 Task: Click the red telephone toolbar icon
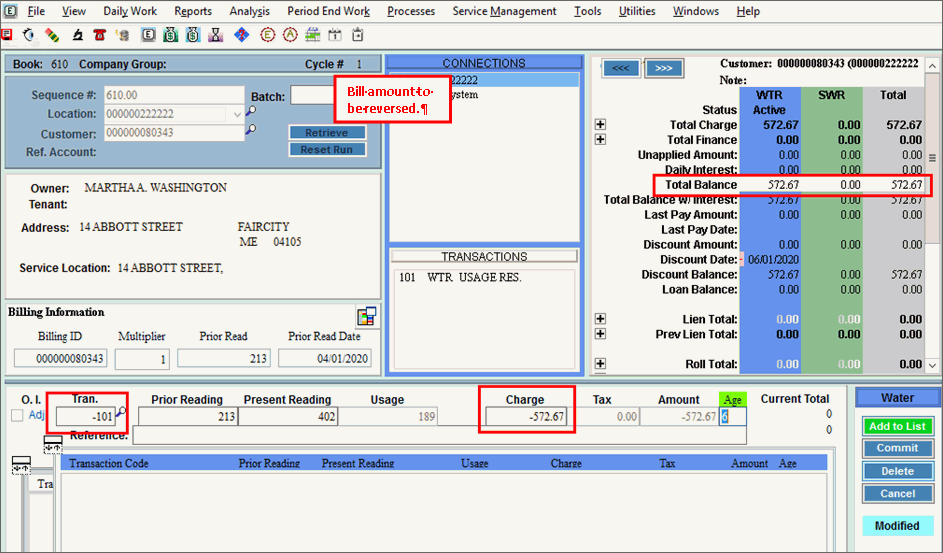pyautogui.click(x=99, y=35)
